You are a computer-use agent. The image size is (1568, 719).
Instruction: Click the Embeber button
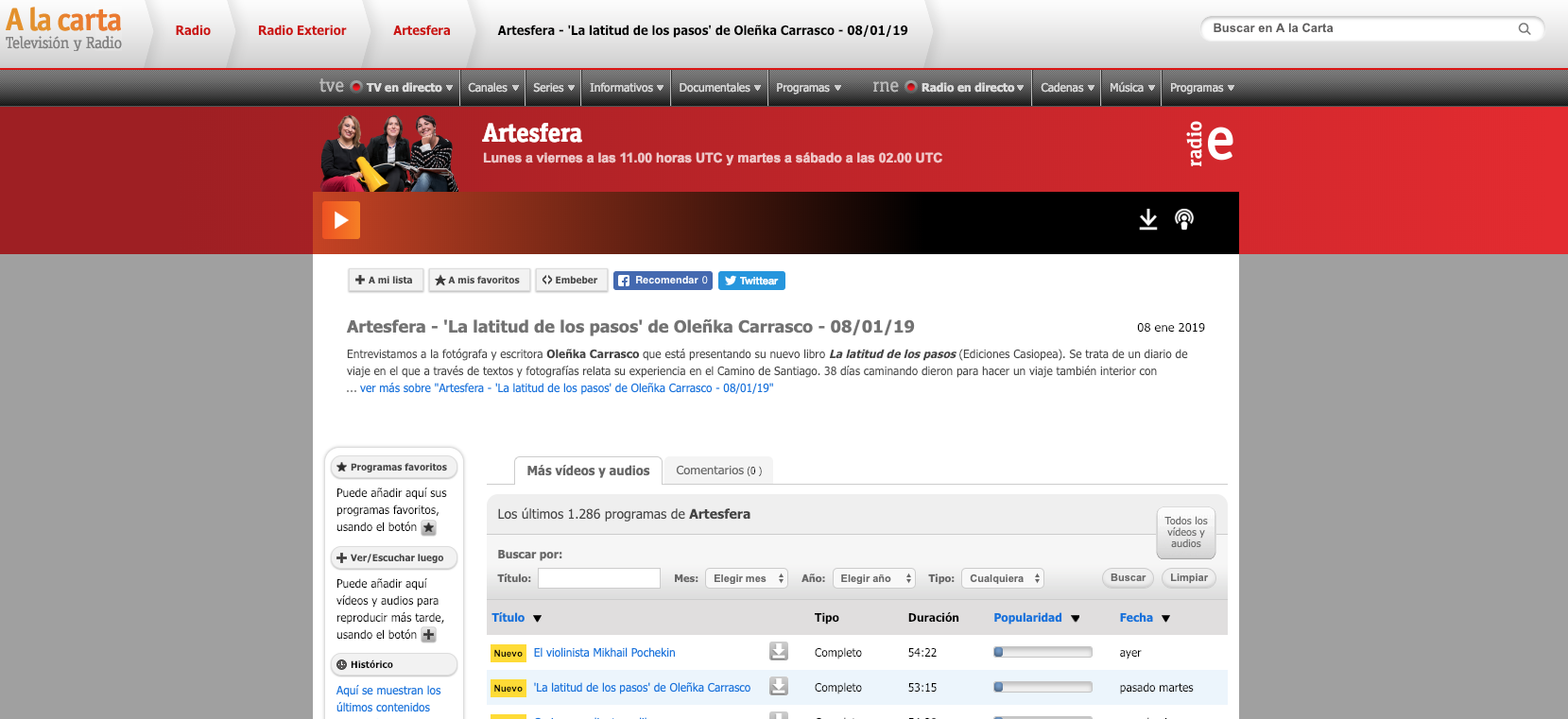571,281
